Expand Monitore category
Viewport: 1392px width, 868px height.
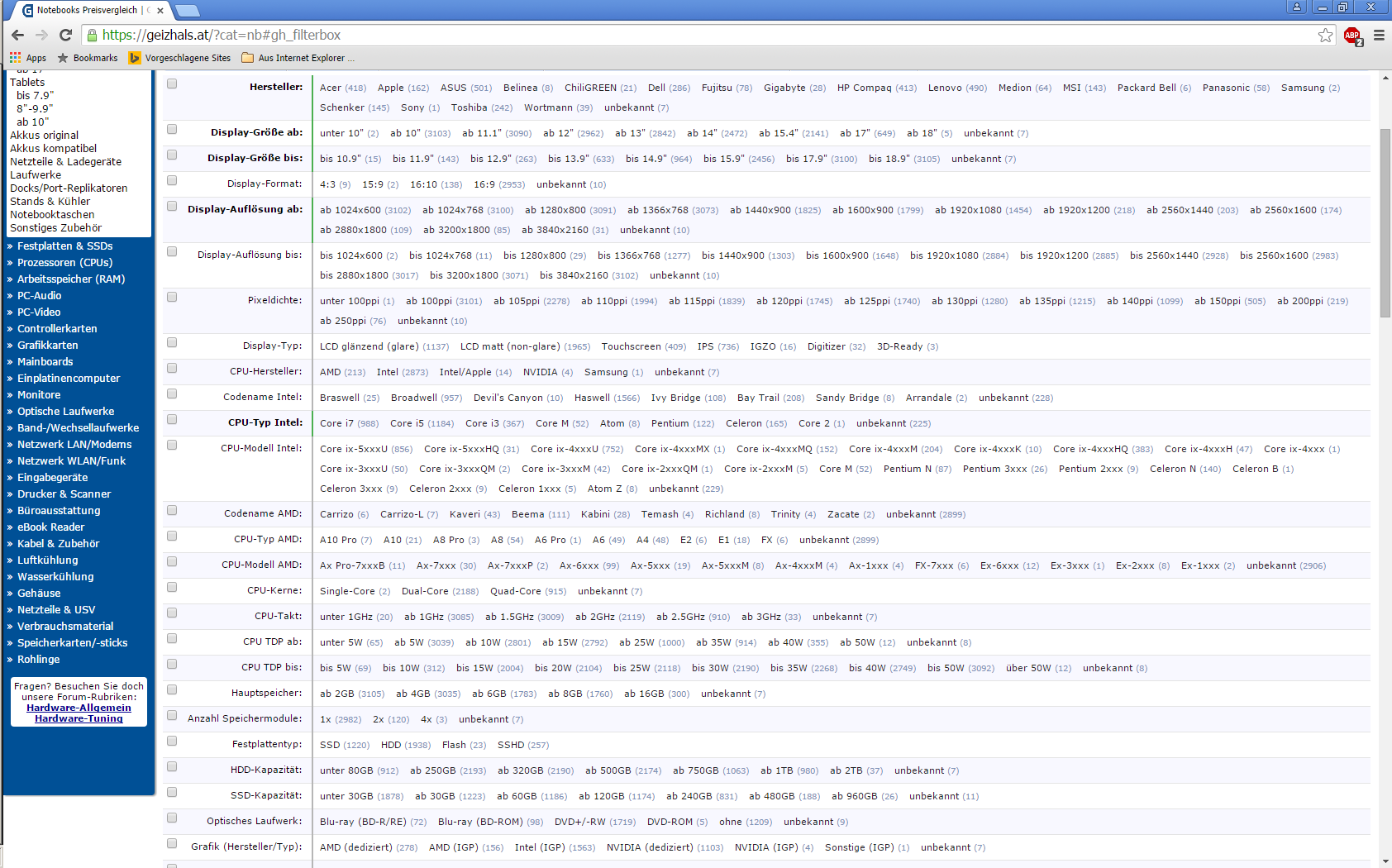coord(38,394)
